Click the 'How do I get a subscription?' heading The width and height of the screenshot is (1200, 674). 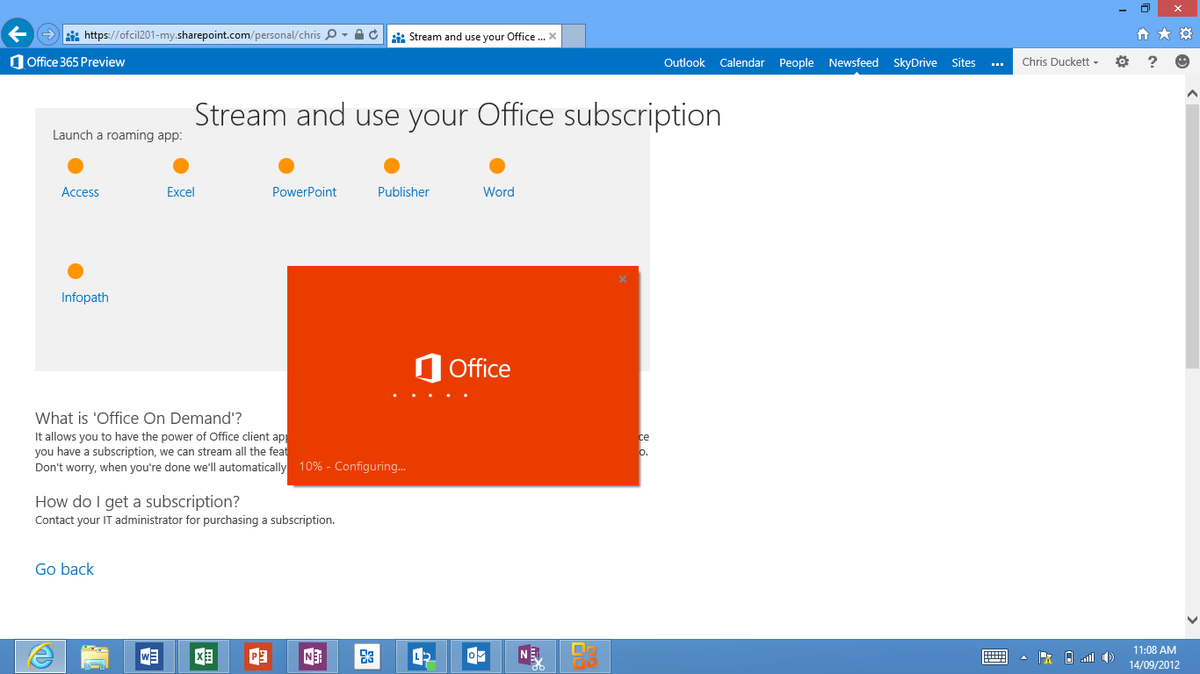[x=137, y=501]
